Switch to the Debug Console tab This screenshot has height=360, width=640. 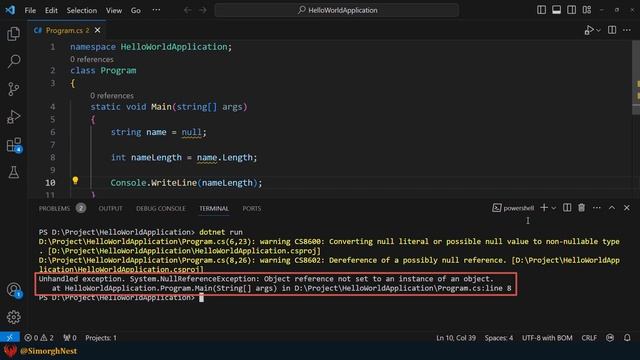(160, 208)
